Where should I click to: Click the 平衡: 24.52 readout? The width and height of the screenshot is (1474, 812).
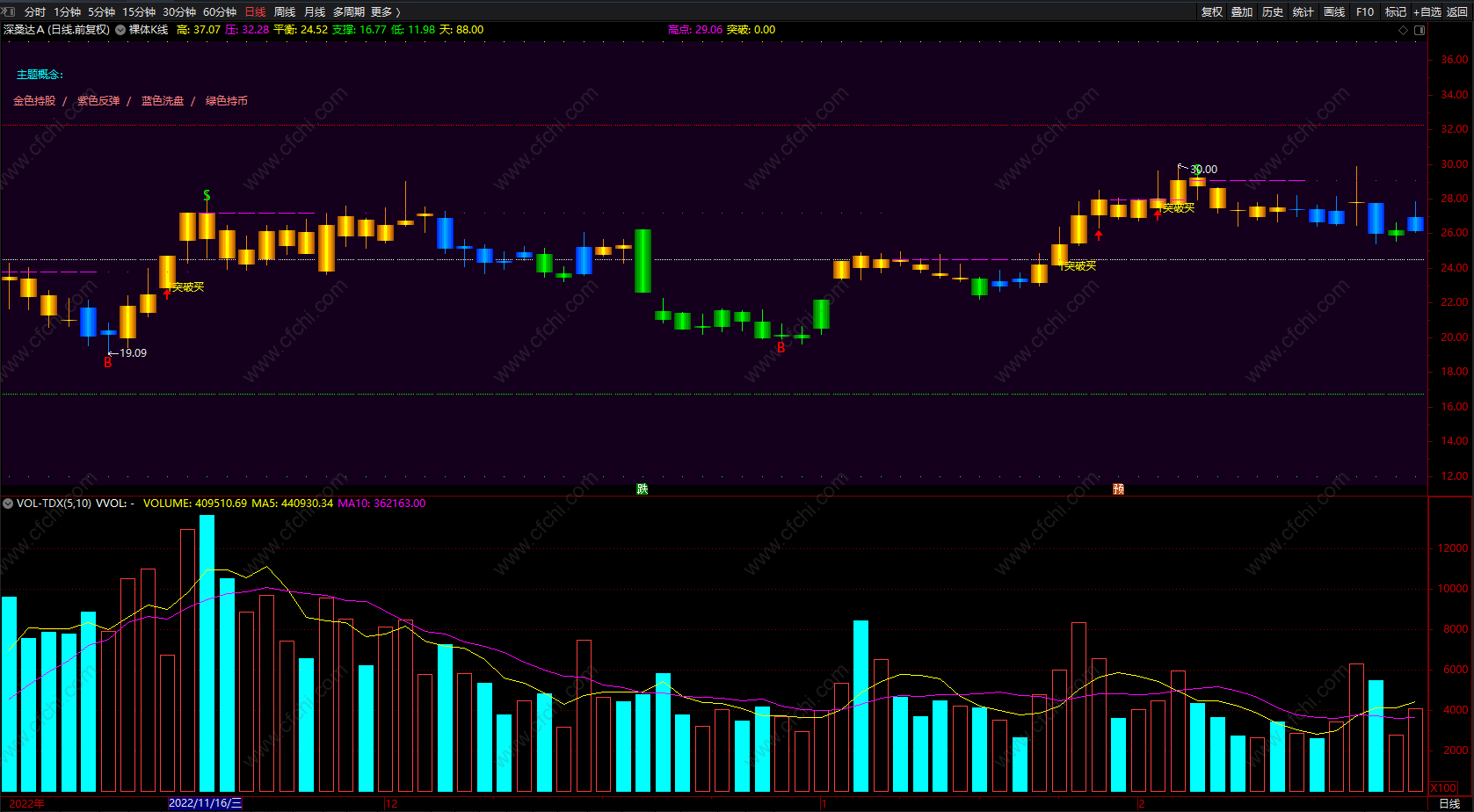tap(301, 30)
